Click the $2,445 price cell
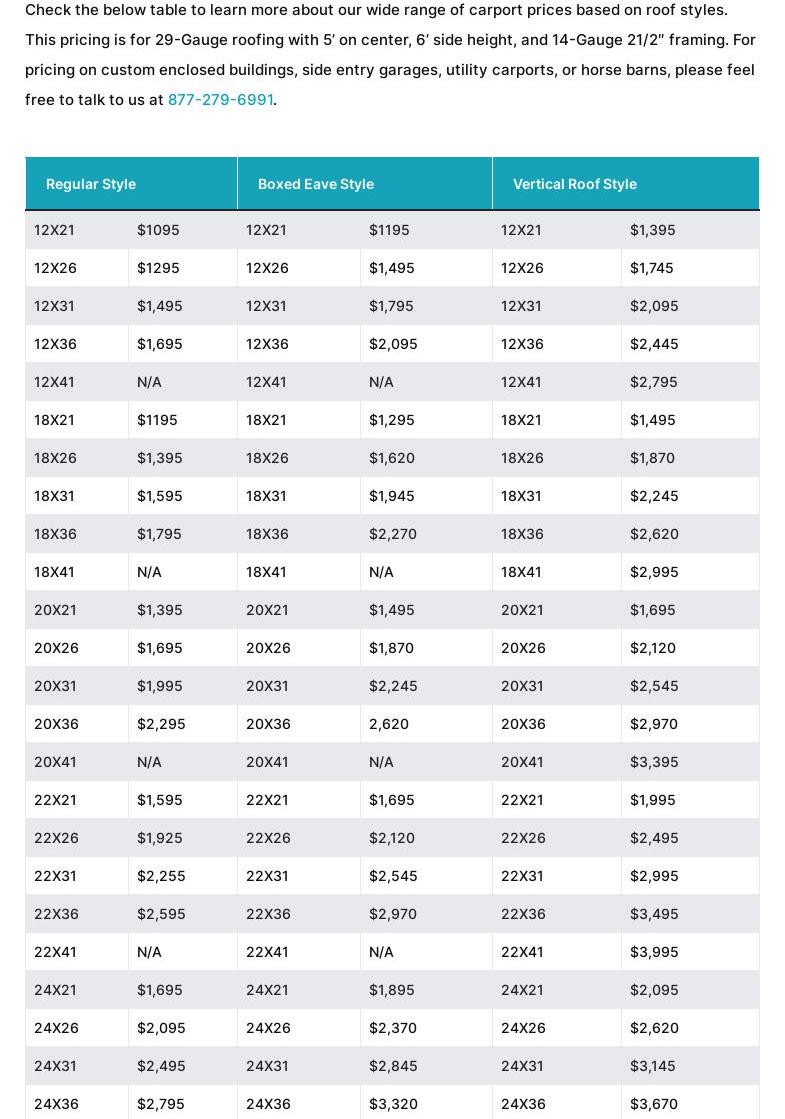This screenshot has height=1119, width=785. click(x=654, y=344)
